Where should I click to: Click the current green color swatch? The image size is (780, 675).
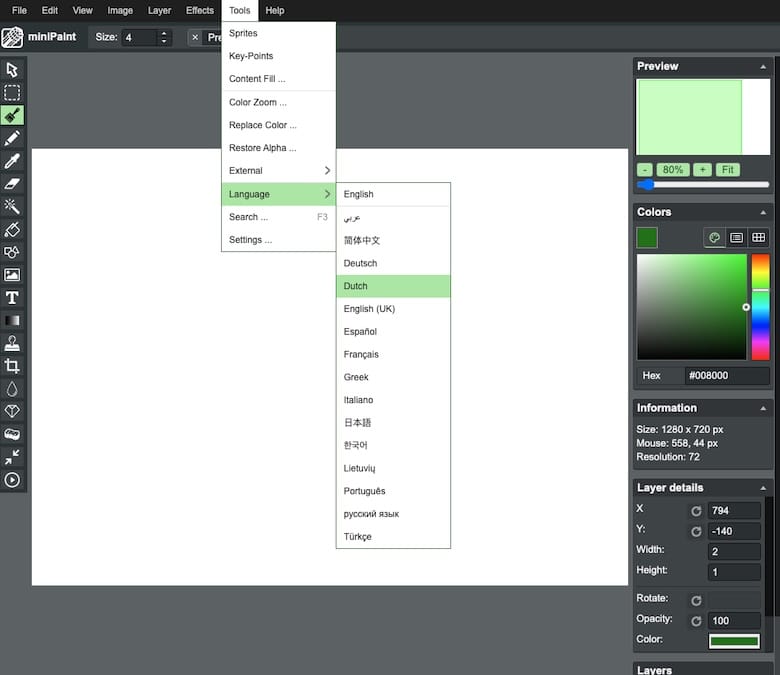(647, 238)
